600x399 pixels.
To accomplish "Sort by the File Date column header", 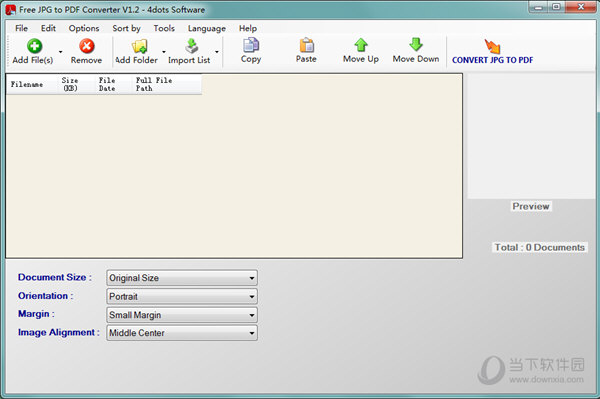I will (x=113, y=84).
